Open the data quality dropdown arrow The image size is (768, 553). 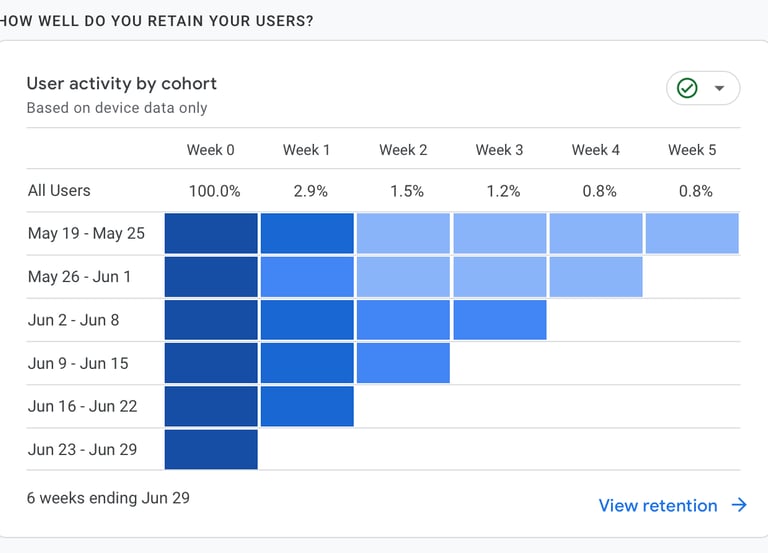719,88
